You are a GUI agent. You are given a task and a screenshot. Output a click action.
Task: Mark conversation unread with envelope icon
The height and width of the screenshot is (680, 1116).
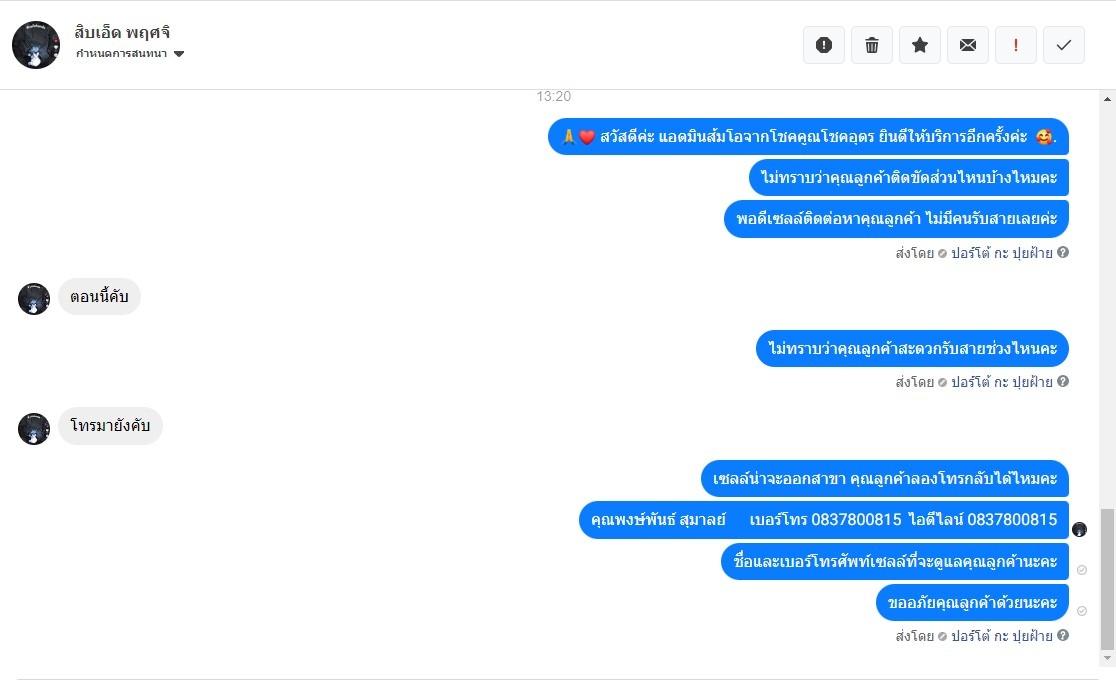click(968, 45)
